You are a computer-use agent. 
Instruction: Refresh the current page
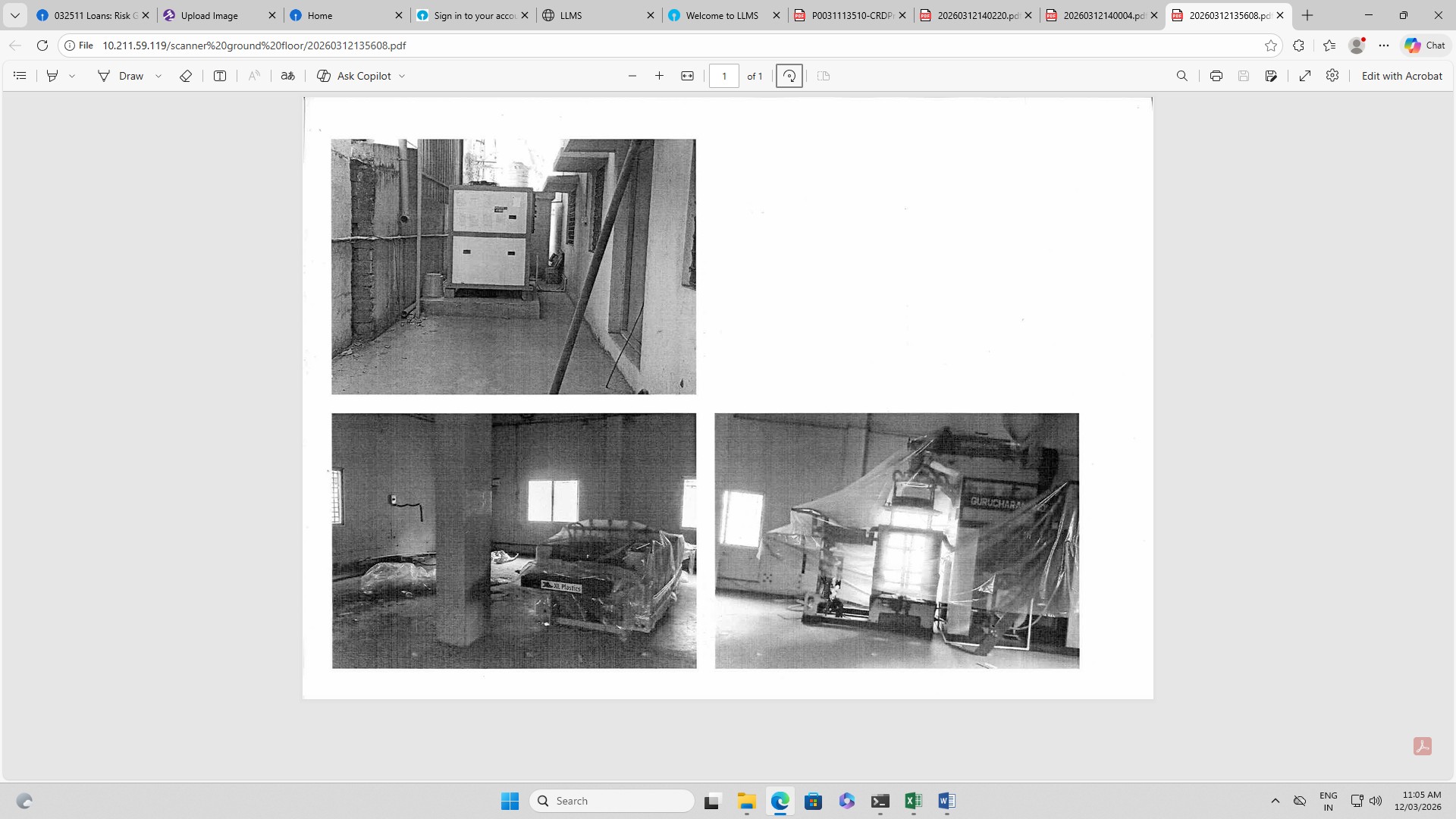pyautogui.click(x=42, y=45)
